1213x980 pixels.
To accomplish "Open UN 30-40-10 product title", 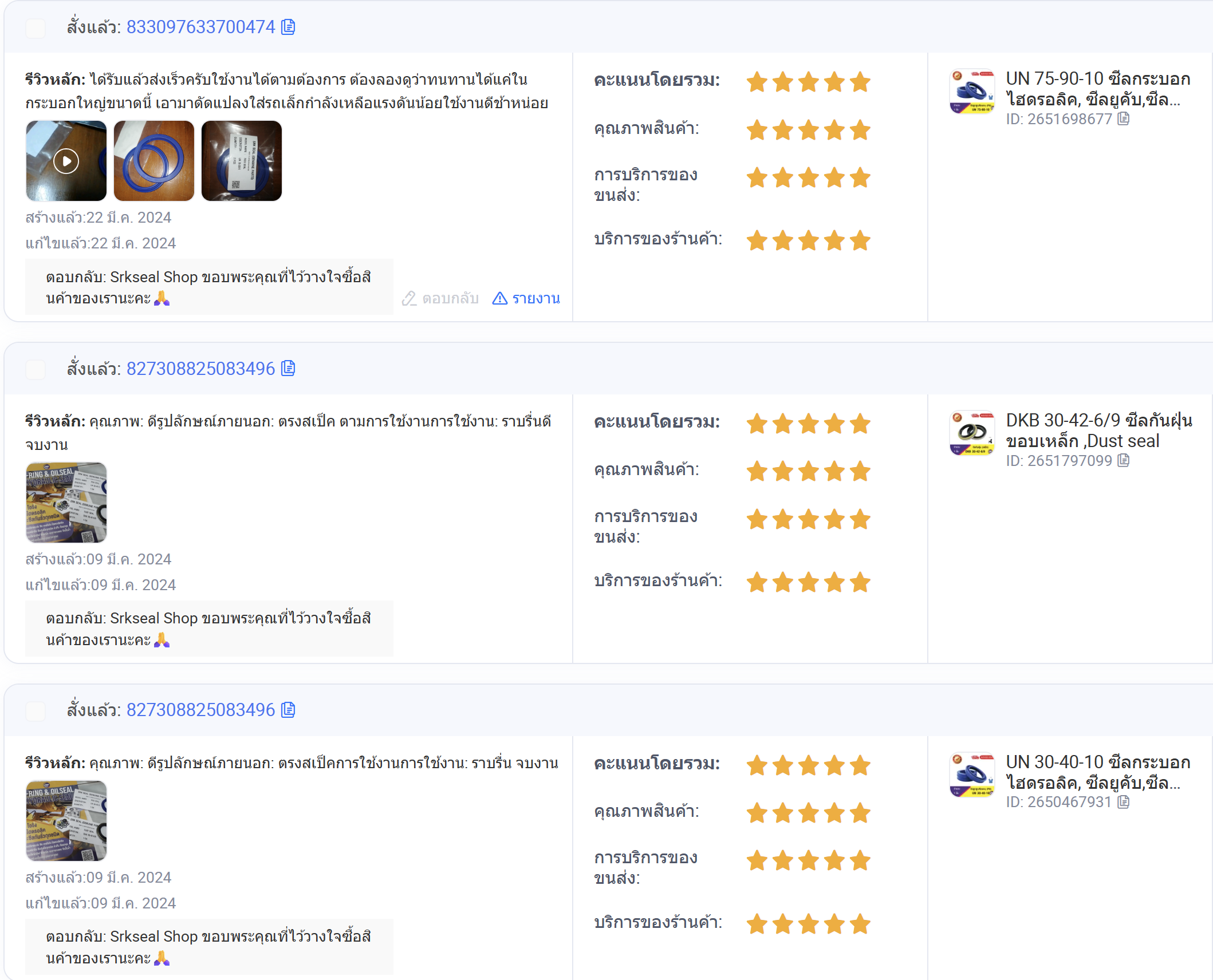I will (x=1098, y=772).
